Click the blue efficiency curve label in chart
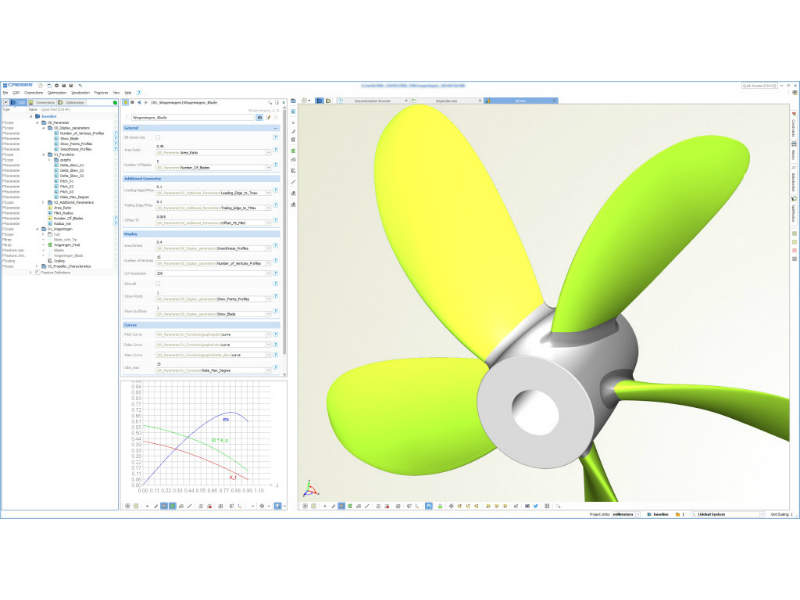This screenshot has height=600, width=800. point(226,419)
